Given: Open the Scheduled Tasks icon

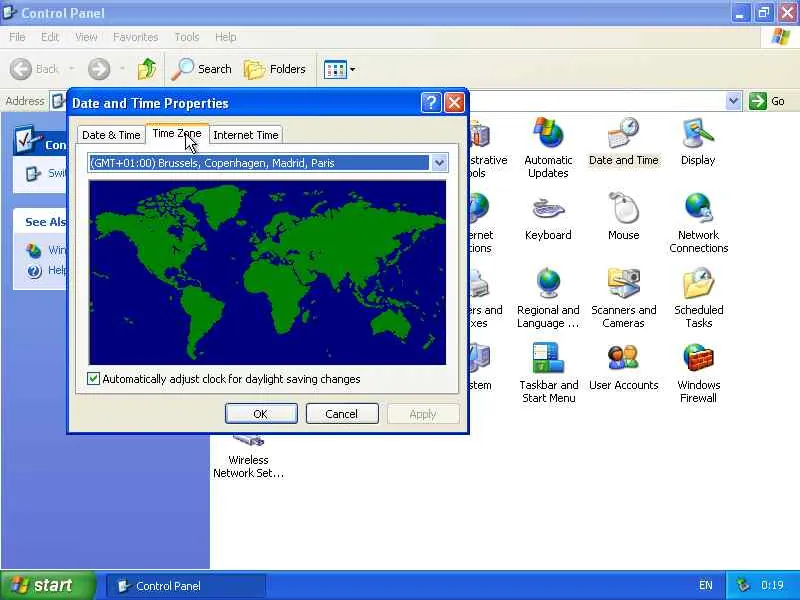Looking at the screenshot, I should point(698,298).
